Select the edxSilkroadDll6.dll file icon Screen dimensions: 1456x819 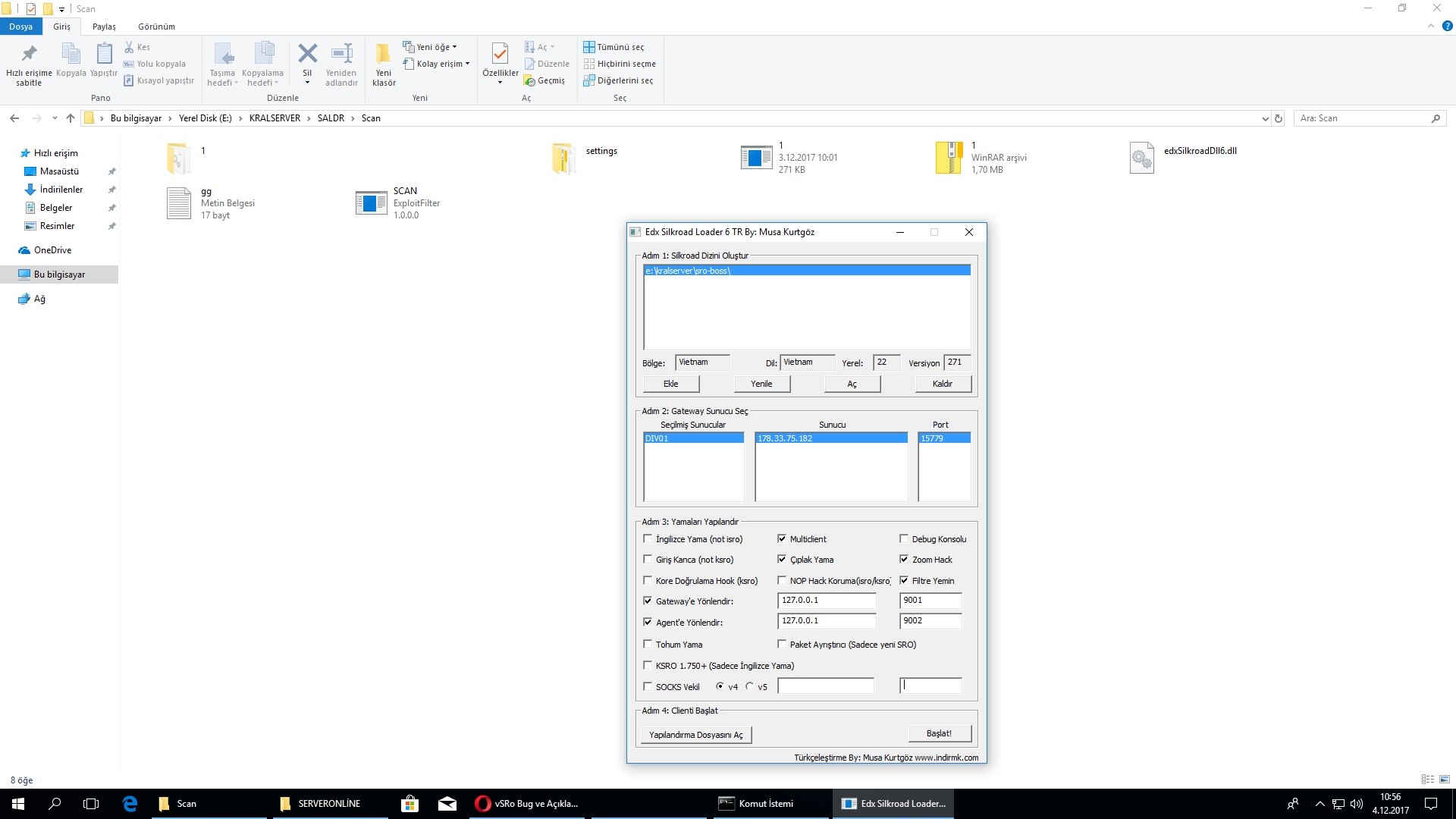pos(1141,158)
